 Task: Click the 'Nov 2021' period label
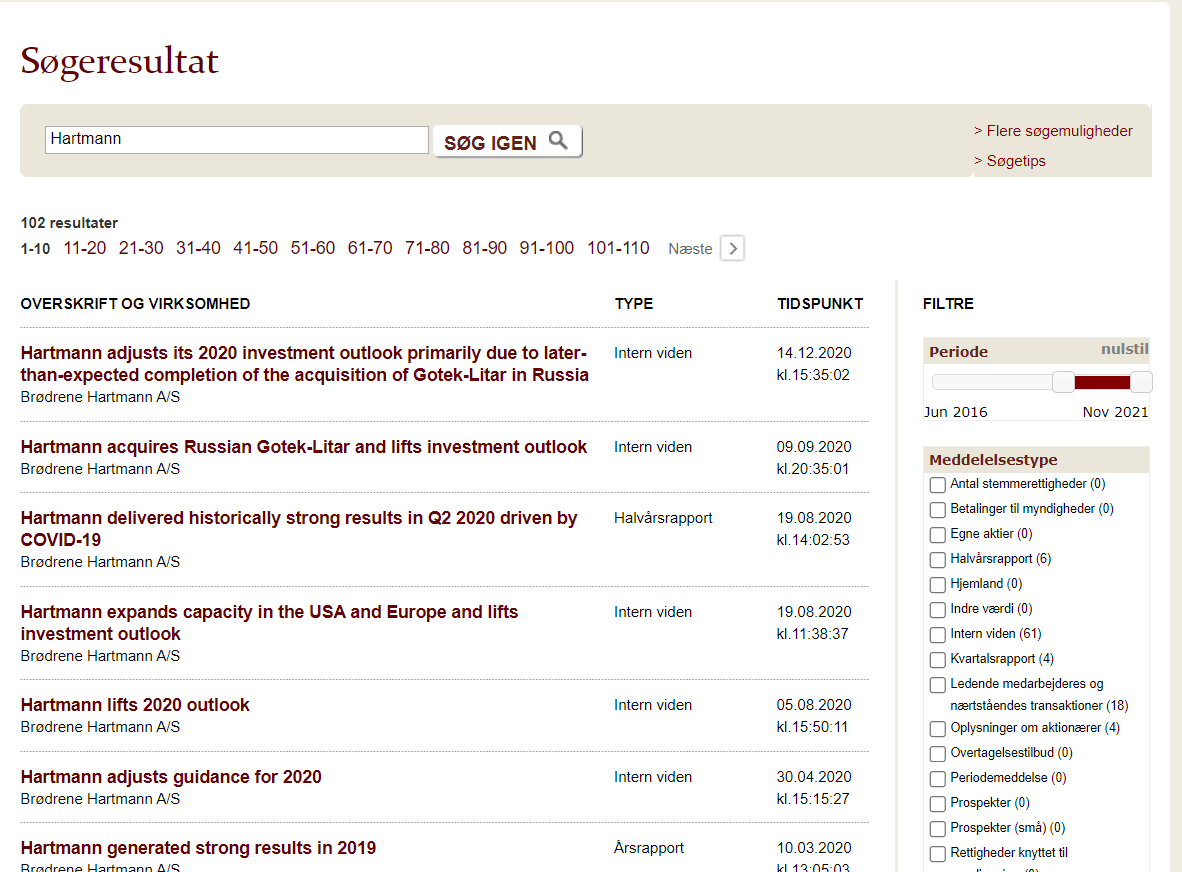pos(1116,412)
